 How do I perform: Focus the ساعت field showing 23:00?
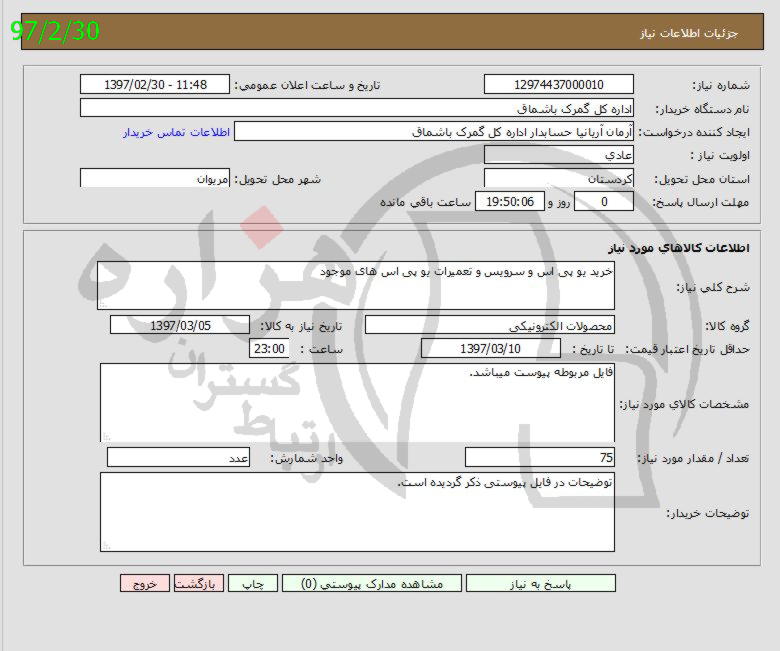[x=269, y=349]
